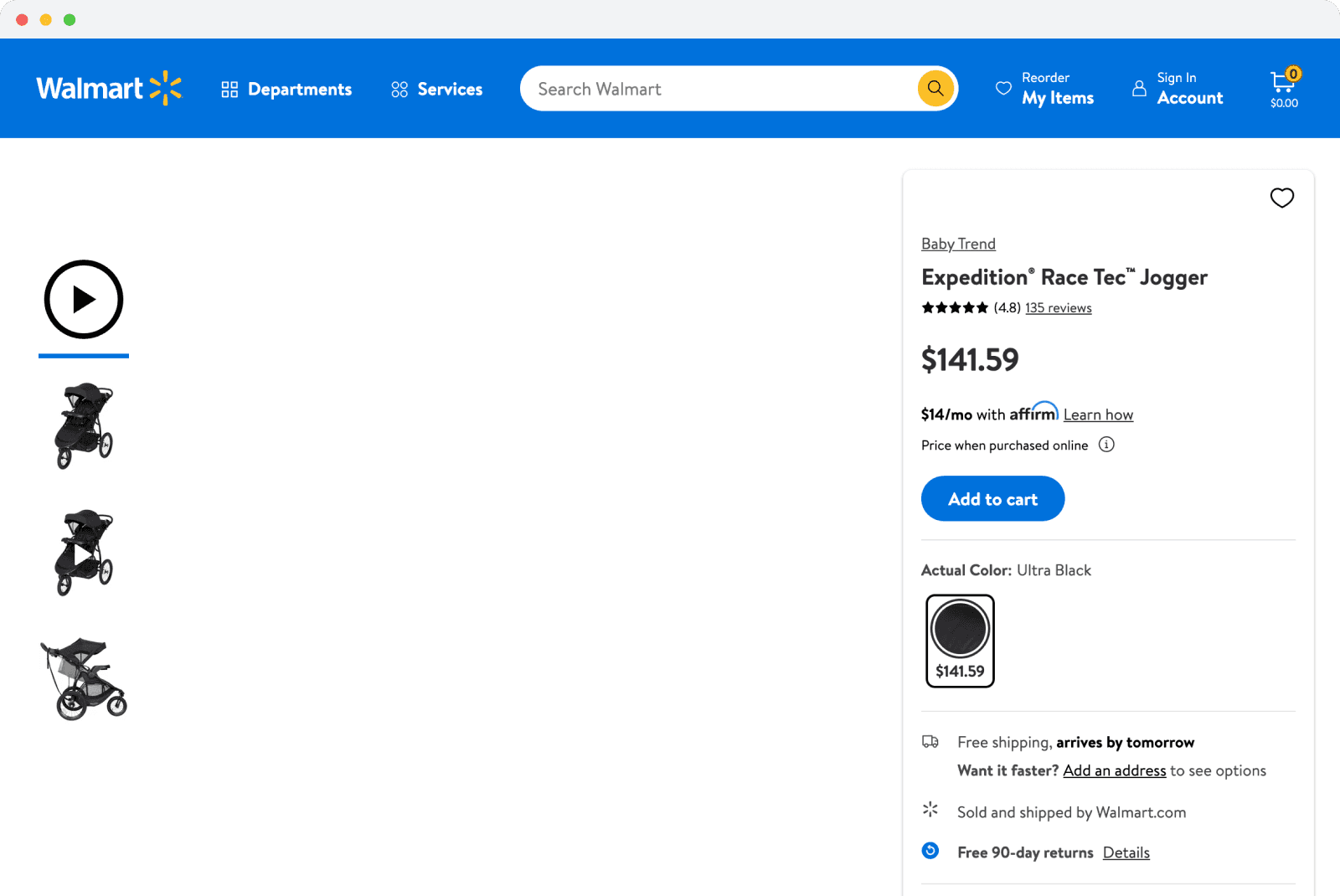The height and width of the screenshot is (896, 1340).
Task: Open Learn how for Affirm financing
Action: click(x=1098, y=414)
